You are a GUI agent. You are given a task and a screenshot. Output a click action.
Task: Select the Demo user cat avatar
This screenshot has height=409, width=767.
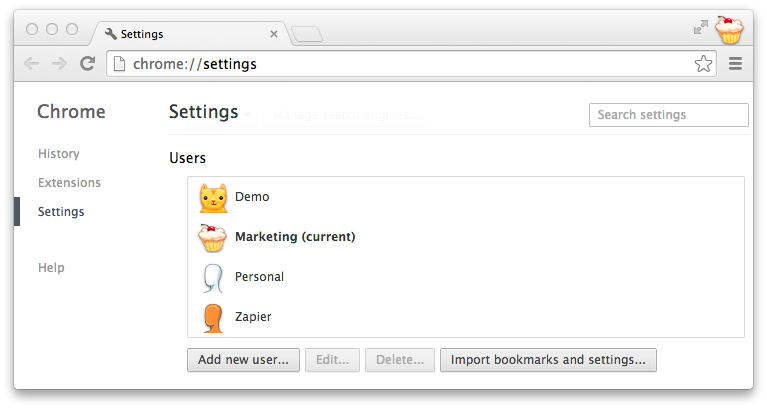point(213,197)
